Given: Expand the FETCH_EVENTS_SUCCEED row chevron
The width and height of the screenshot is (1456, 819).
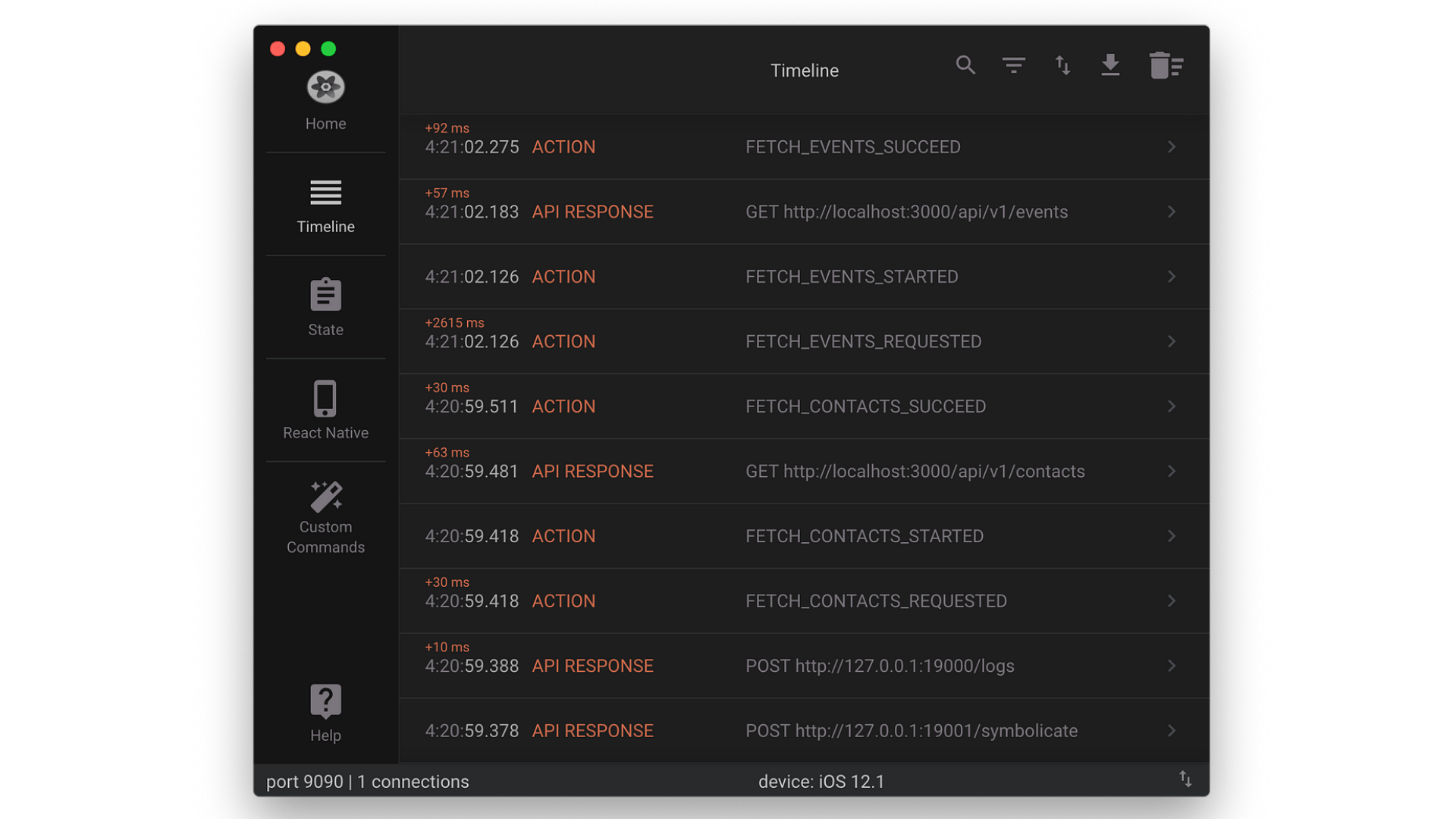Looking at the screenshot, I should pyautogui.click(x=1172, y=147).
